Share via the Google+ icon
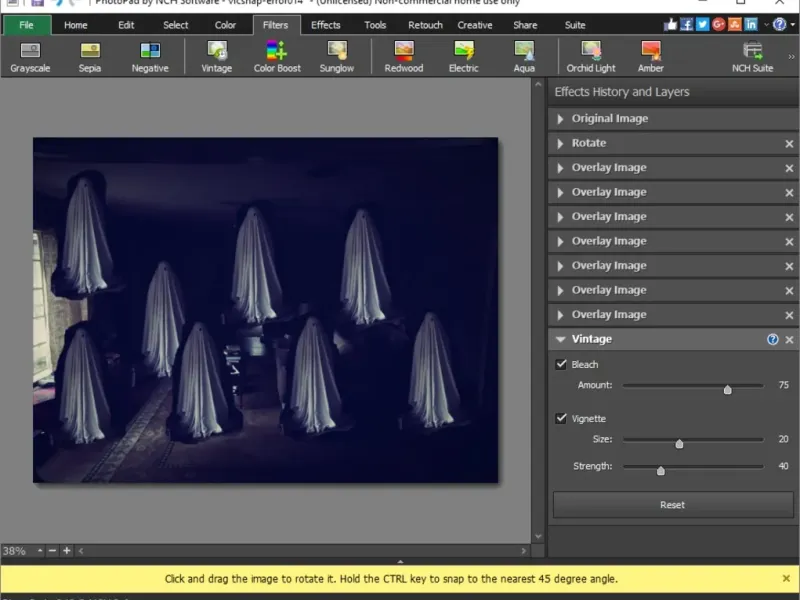The width and height of the screenshot is (800, 600). pyautogui.click(x=718, y=24)
